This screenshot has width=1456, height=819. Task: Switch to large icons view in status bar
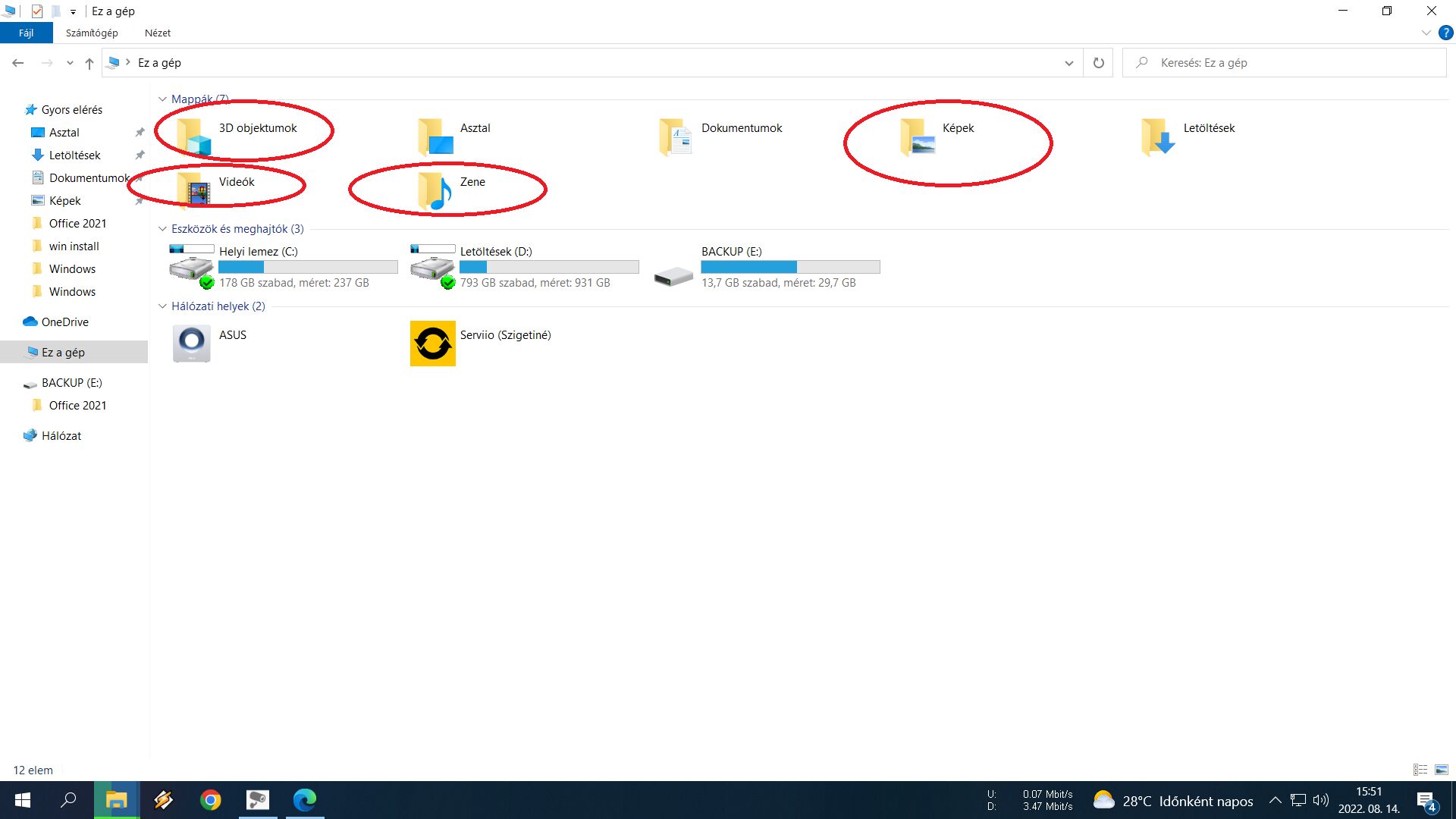(1442, 770)
